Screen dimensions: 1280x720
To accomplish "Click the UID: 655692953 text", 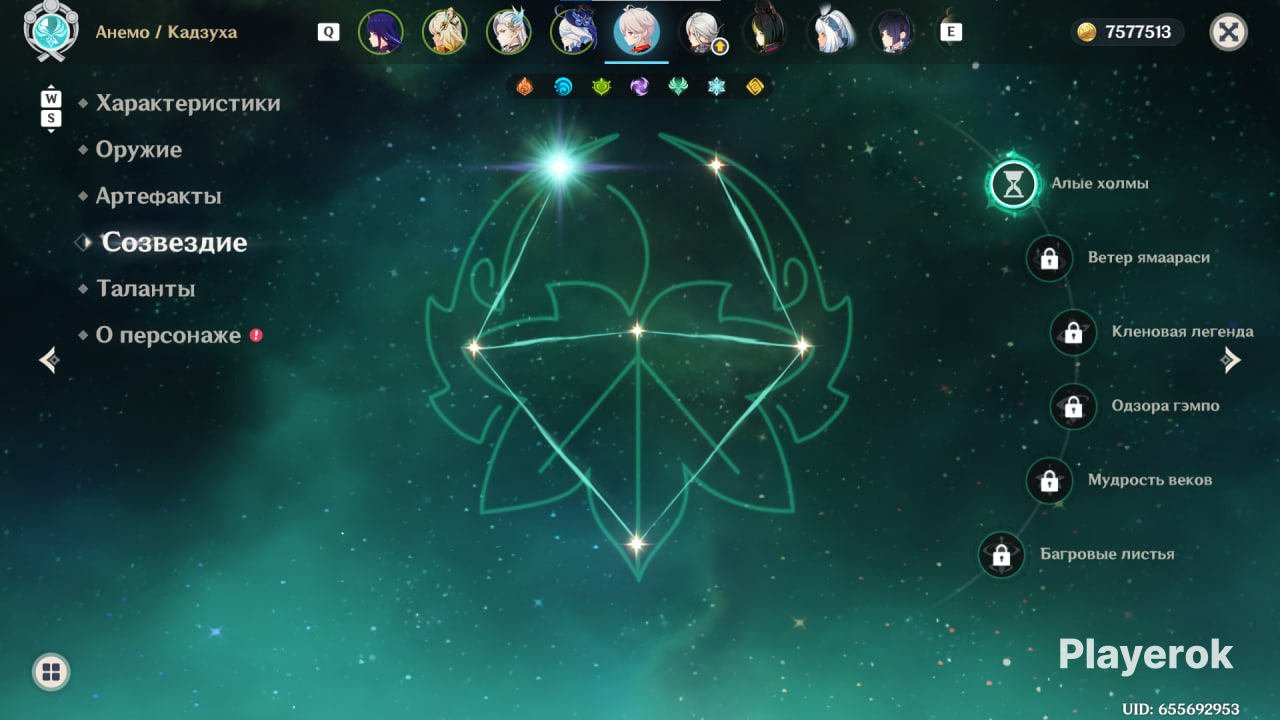I will (x=1181, y=709).
